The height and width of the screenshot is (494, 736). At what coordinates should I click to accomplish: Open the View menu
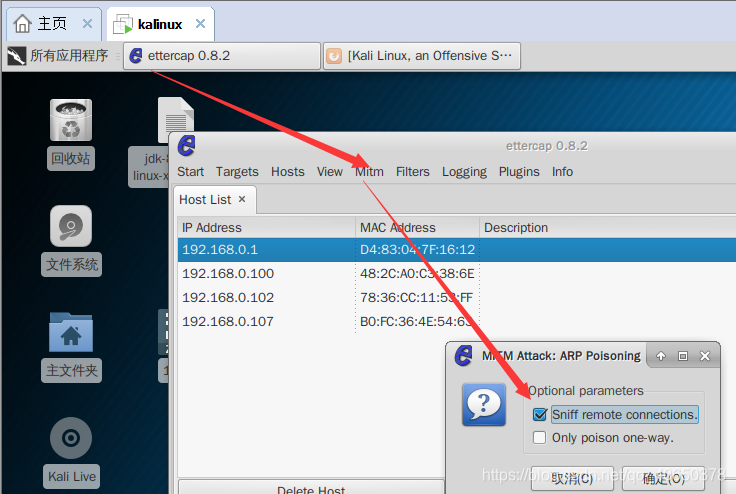click(330, 172)
